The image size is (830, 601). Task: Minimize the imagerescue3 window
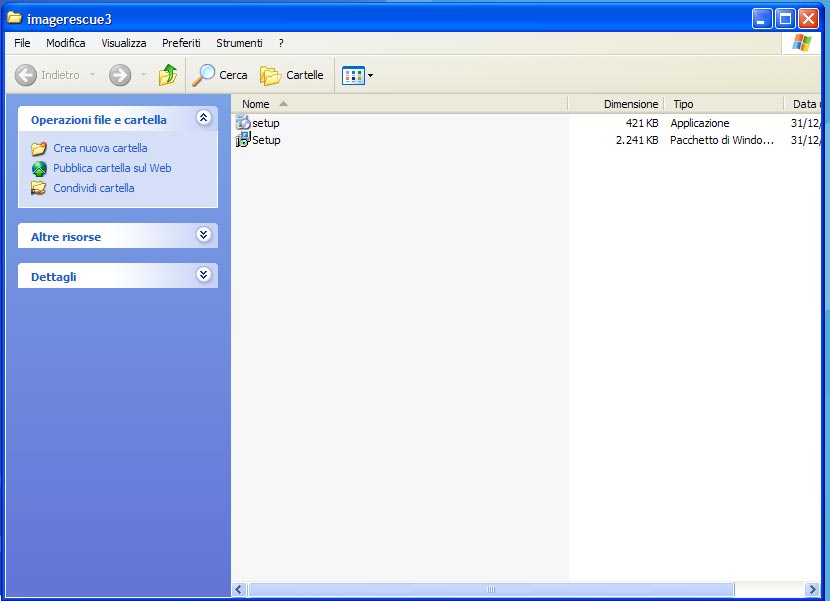(762, 19)
